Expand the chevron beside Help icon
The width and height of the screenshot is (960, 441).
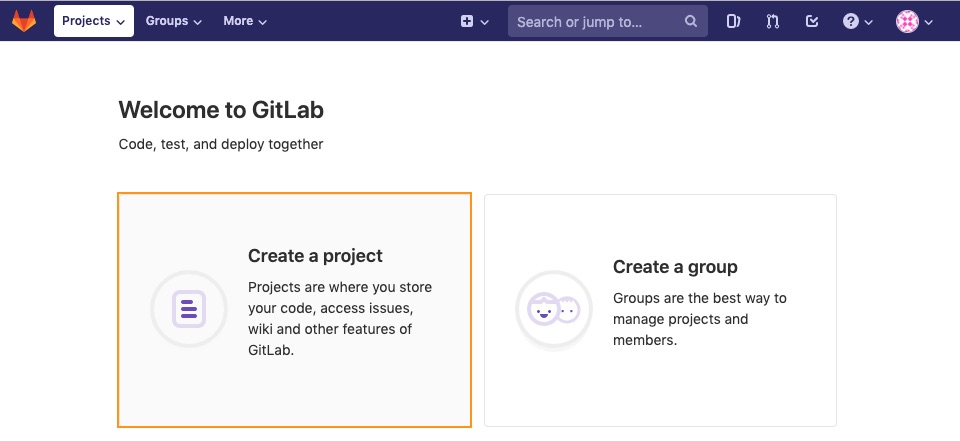pos(868,22)
